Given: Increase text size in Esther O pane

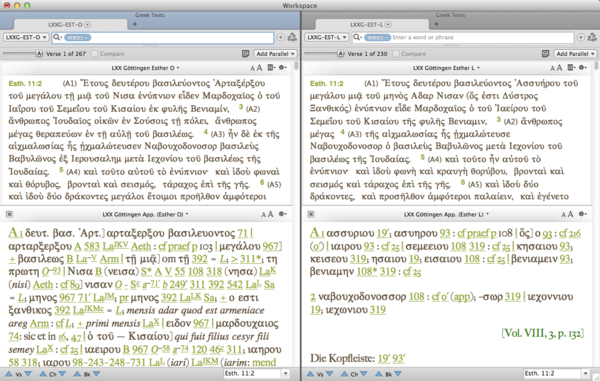Looking at the screenshot, I should click(259, 68).
